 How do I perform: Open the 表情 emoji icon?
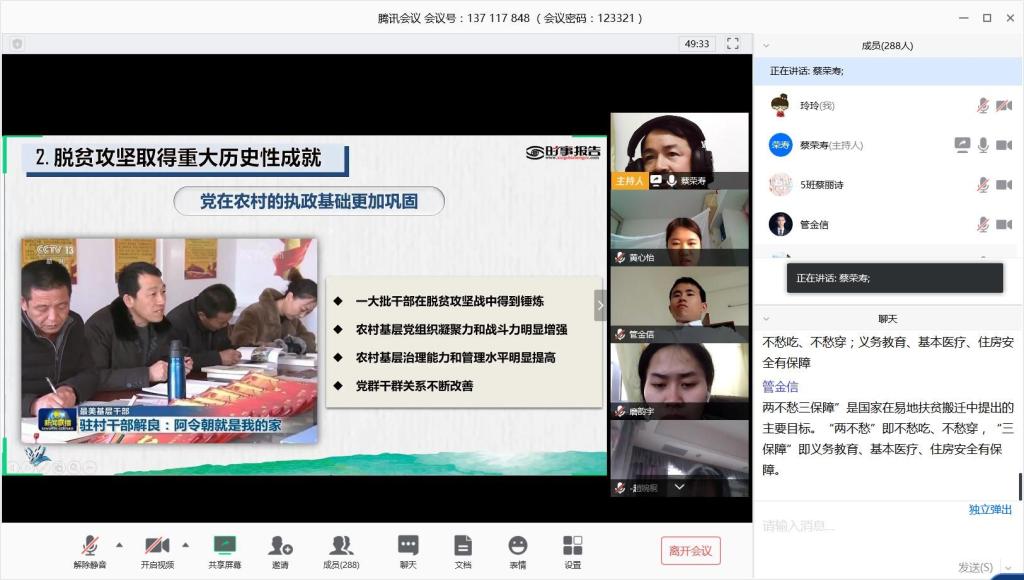pyautogui.click(x=518, y=552)
